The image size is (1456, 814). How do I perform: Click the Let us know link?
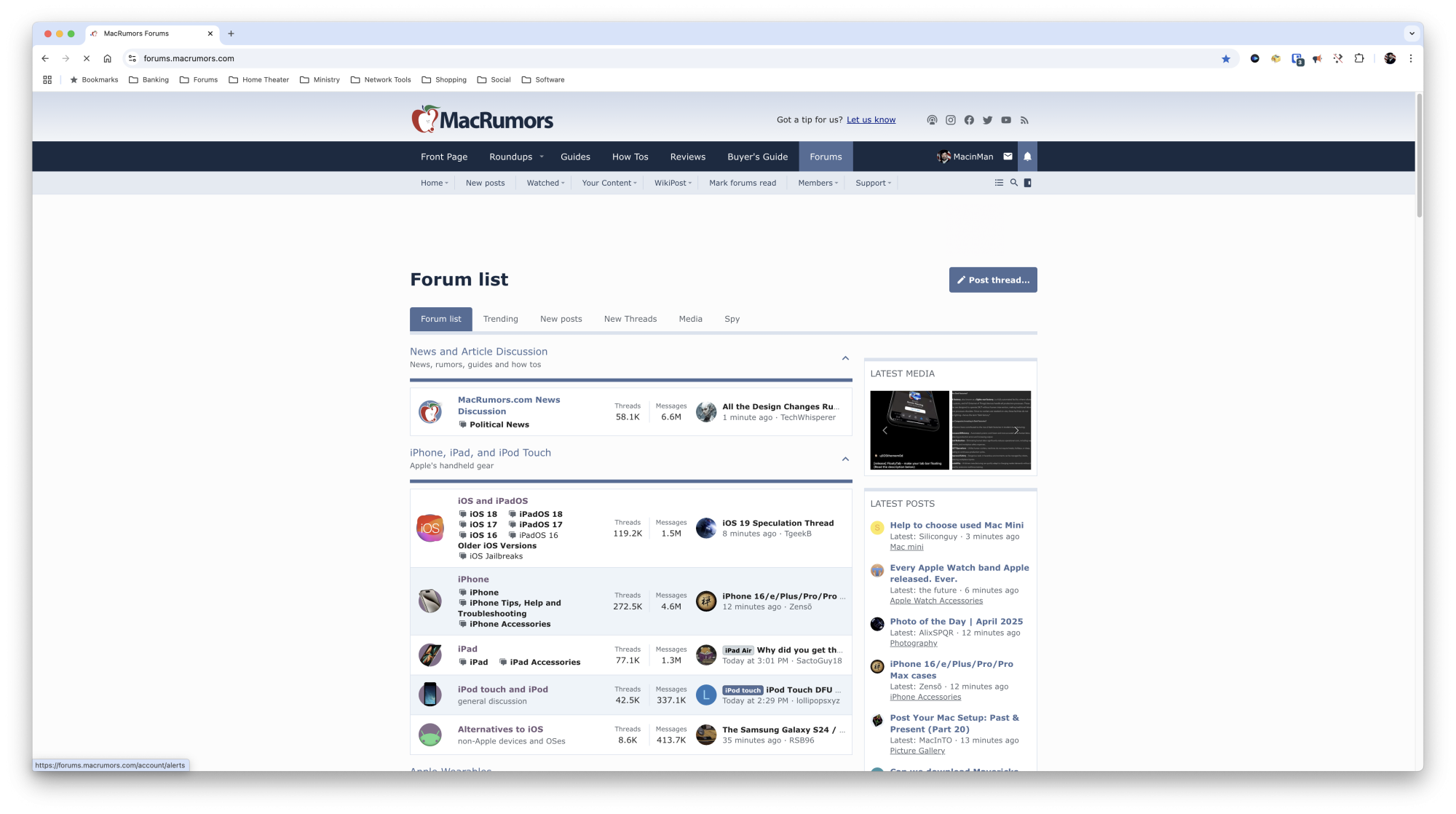click(x=871, y=120)
